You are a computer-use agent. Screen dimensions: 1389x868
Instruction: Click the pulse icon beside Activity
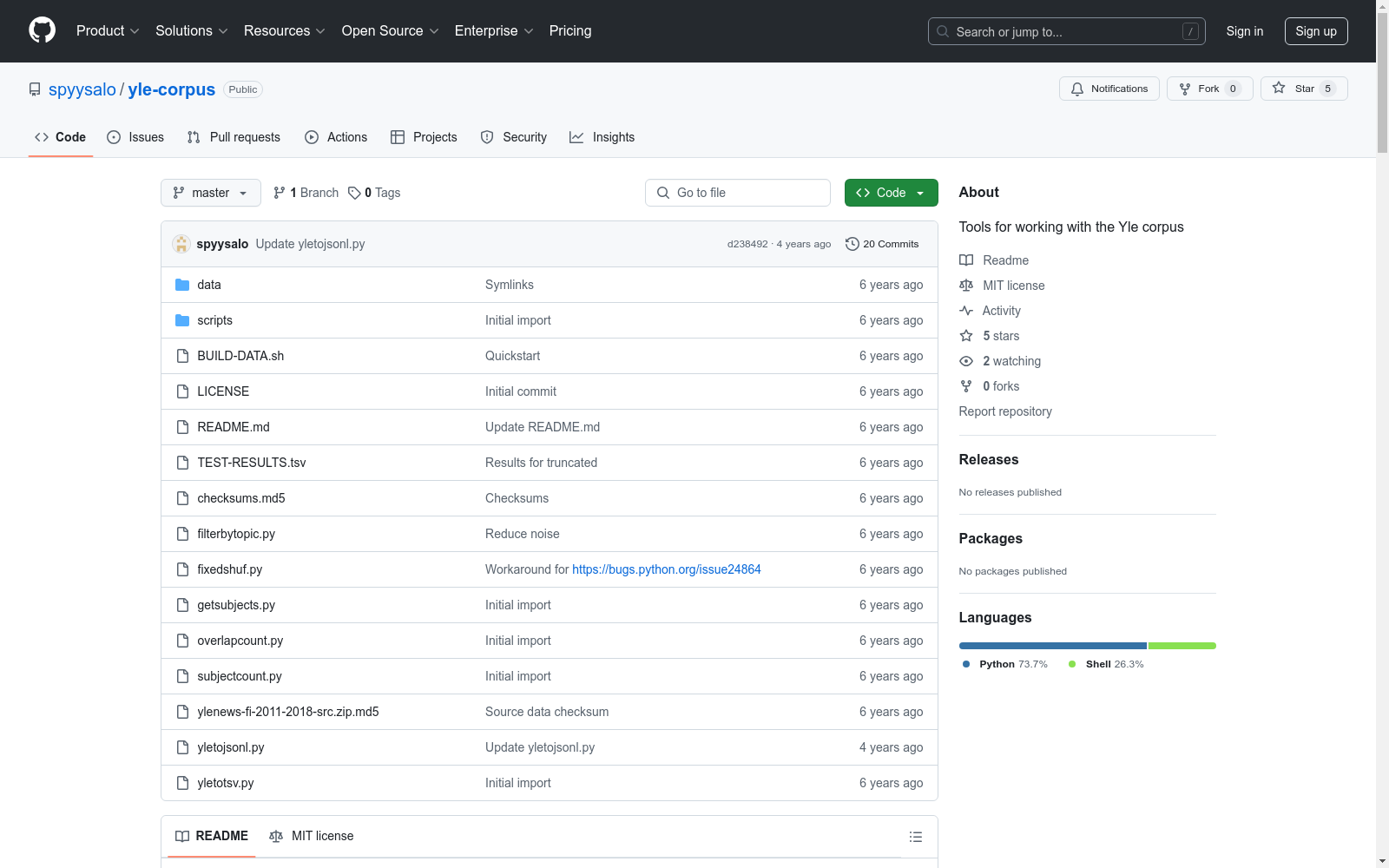(966, 311)
